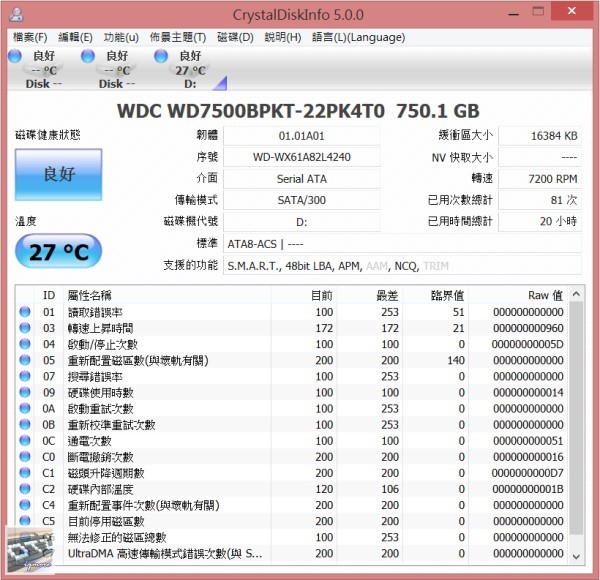Select the UltraDMA 高速傳輸模式錯誤次數 row
Viewport: 600px width, 580px height.
point(292,553)
